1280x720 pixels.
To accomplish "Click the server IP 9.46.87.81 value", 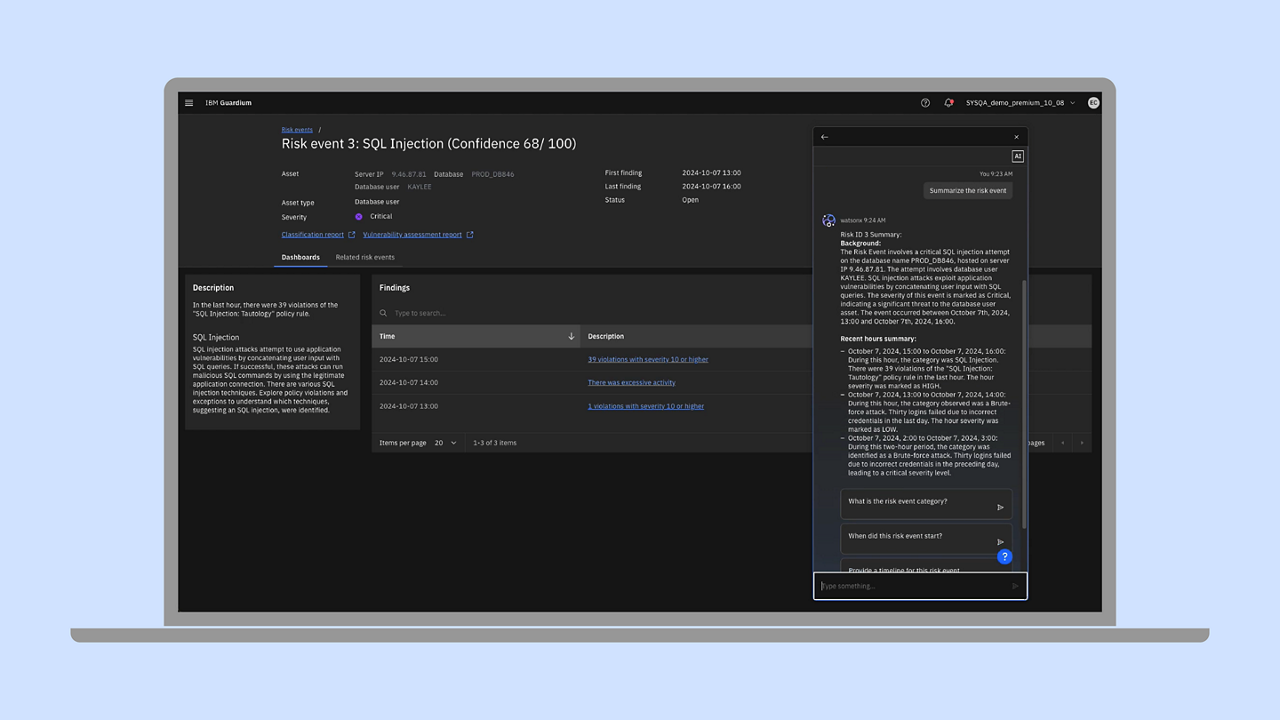I will [x=409, y=174].
